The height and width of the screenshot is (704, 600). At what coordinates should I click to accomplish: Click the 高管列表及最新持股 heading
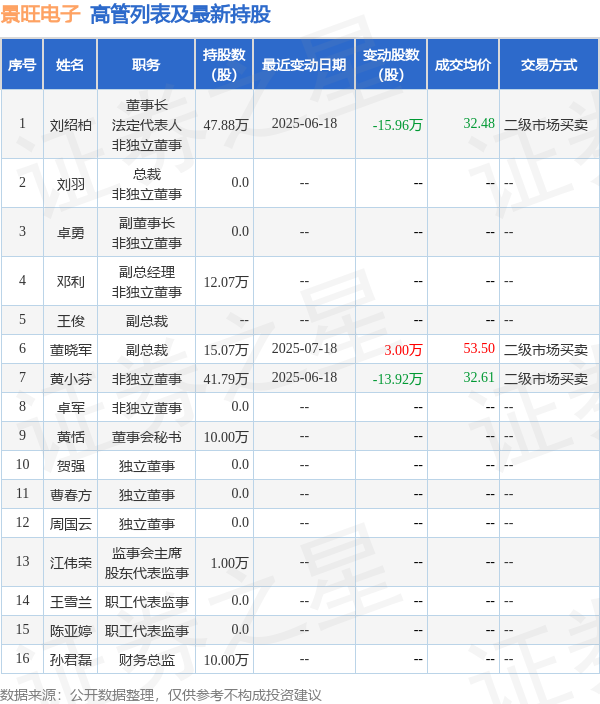181,14
